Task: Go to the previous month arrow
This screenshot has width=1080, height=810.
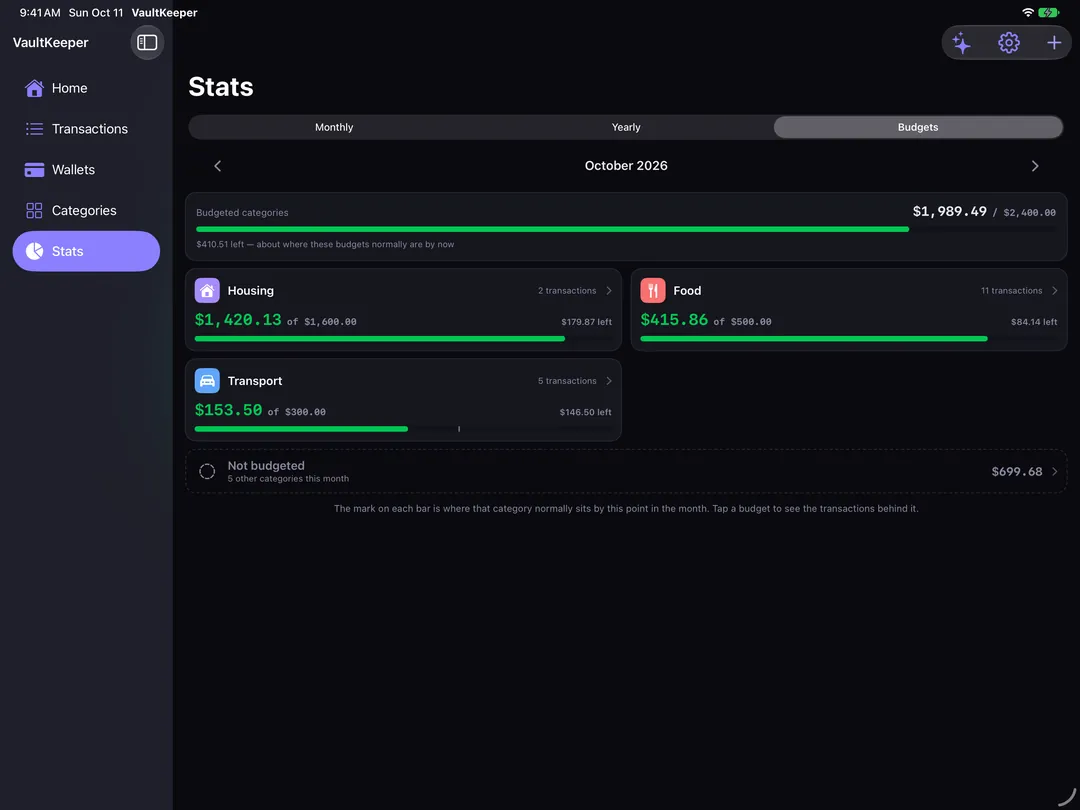Action: (218, 166)
